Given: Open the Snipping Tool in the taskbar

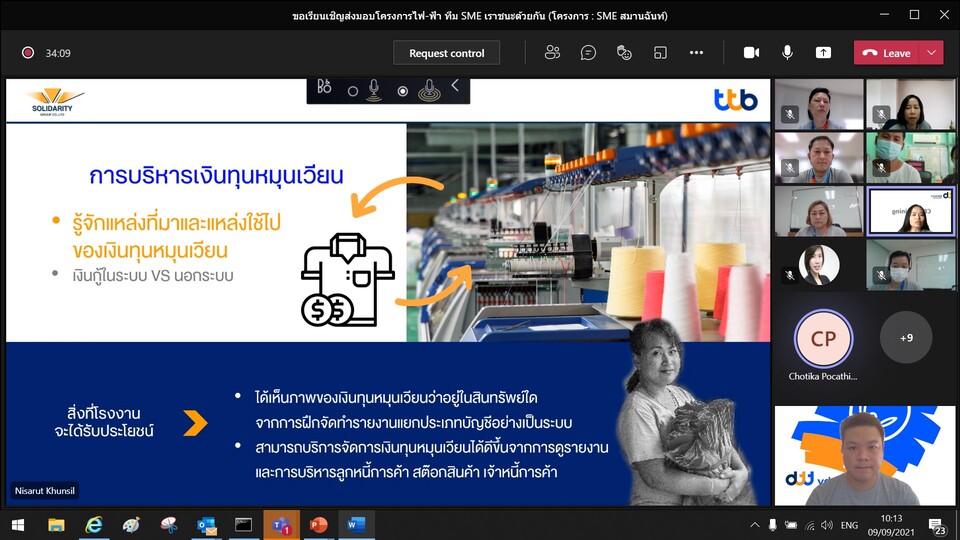Looking at the screenshot, I should tap(169, 525).
